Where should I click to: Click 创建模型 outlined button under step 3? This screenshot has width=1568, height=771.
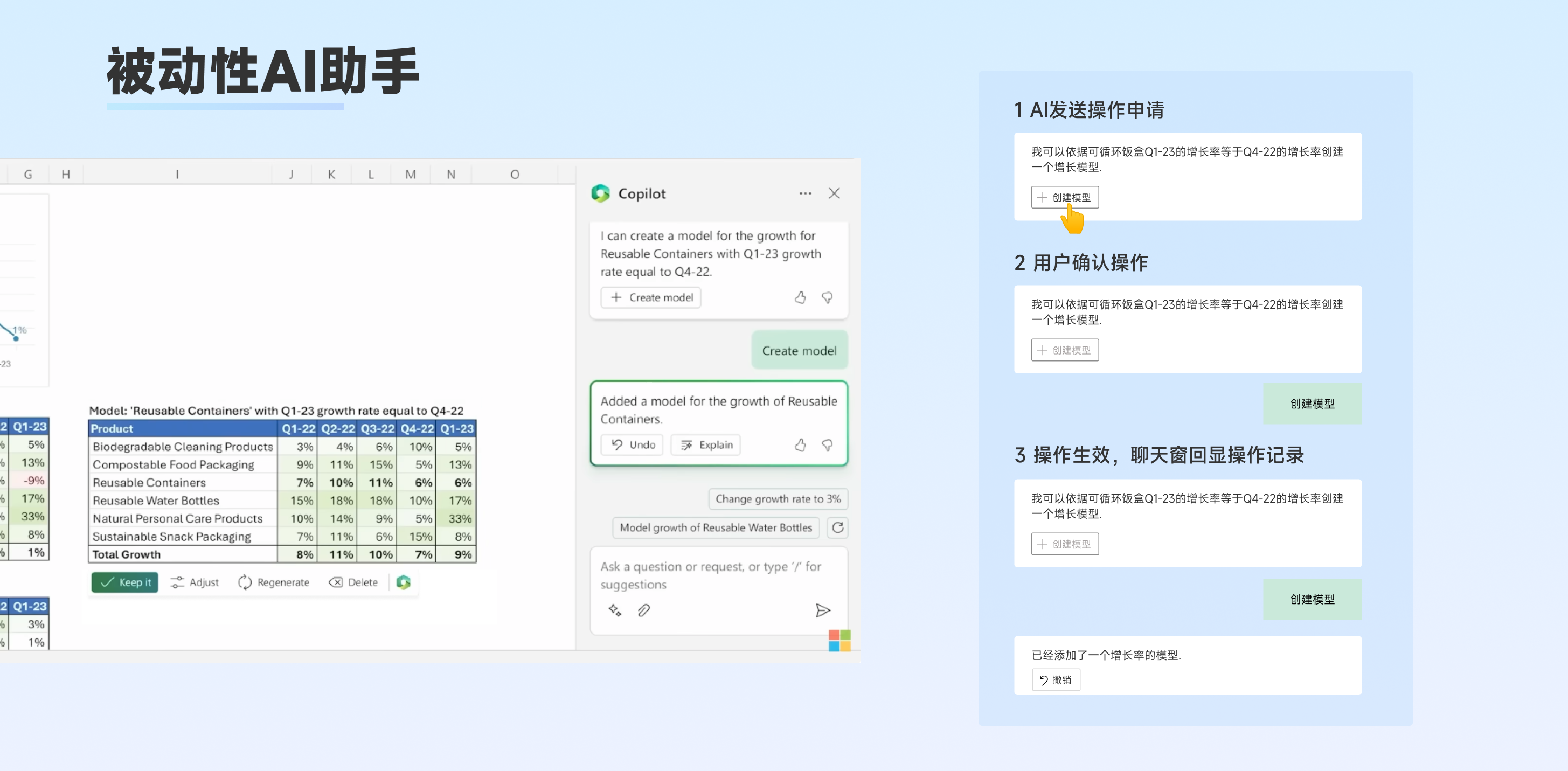pos(1065,544)
